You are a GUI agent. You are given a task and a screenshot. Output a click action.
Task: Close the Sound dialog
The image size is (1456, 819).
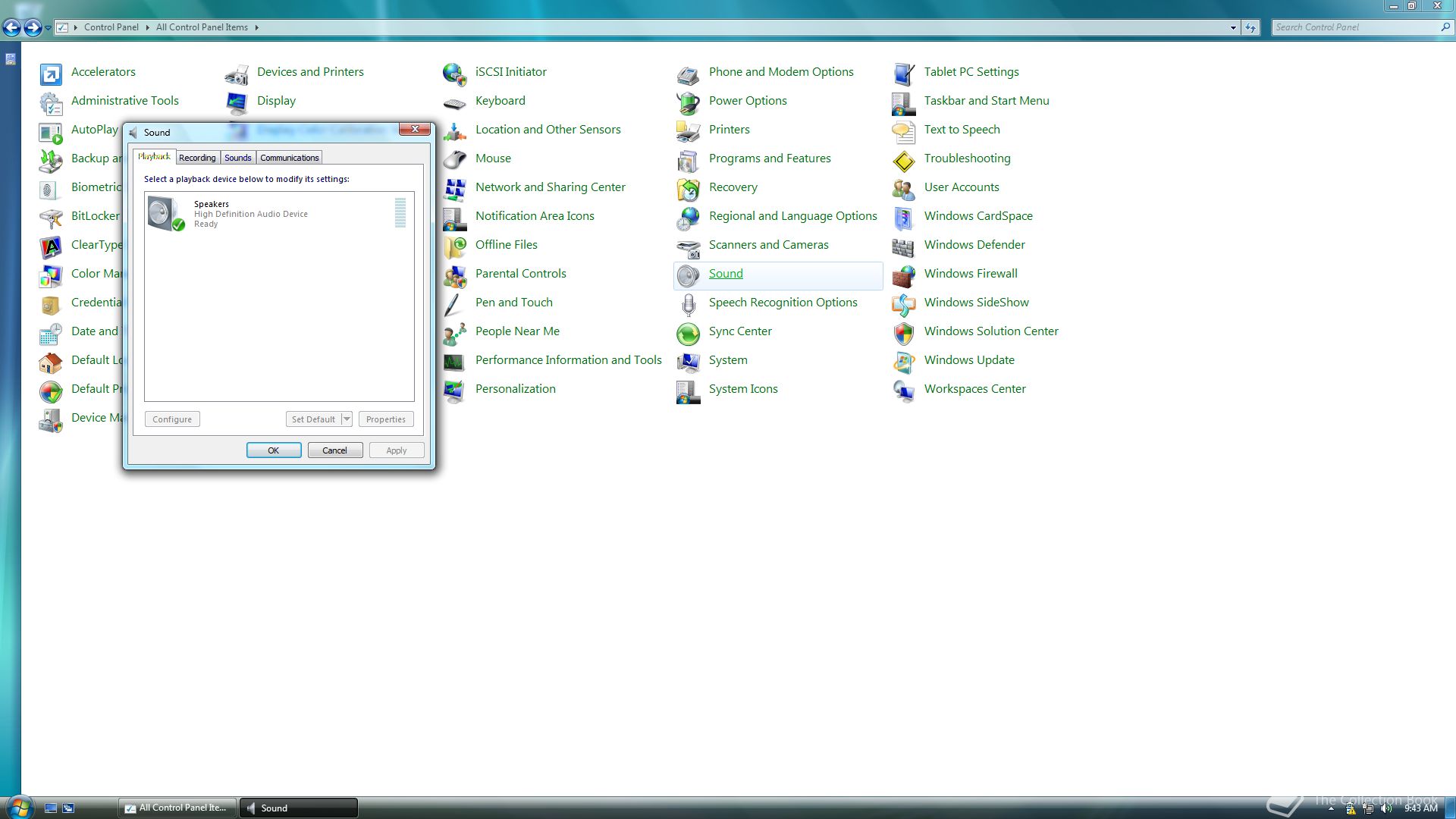click(415, 130)
